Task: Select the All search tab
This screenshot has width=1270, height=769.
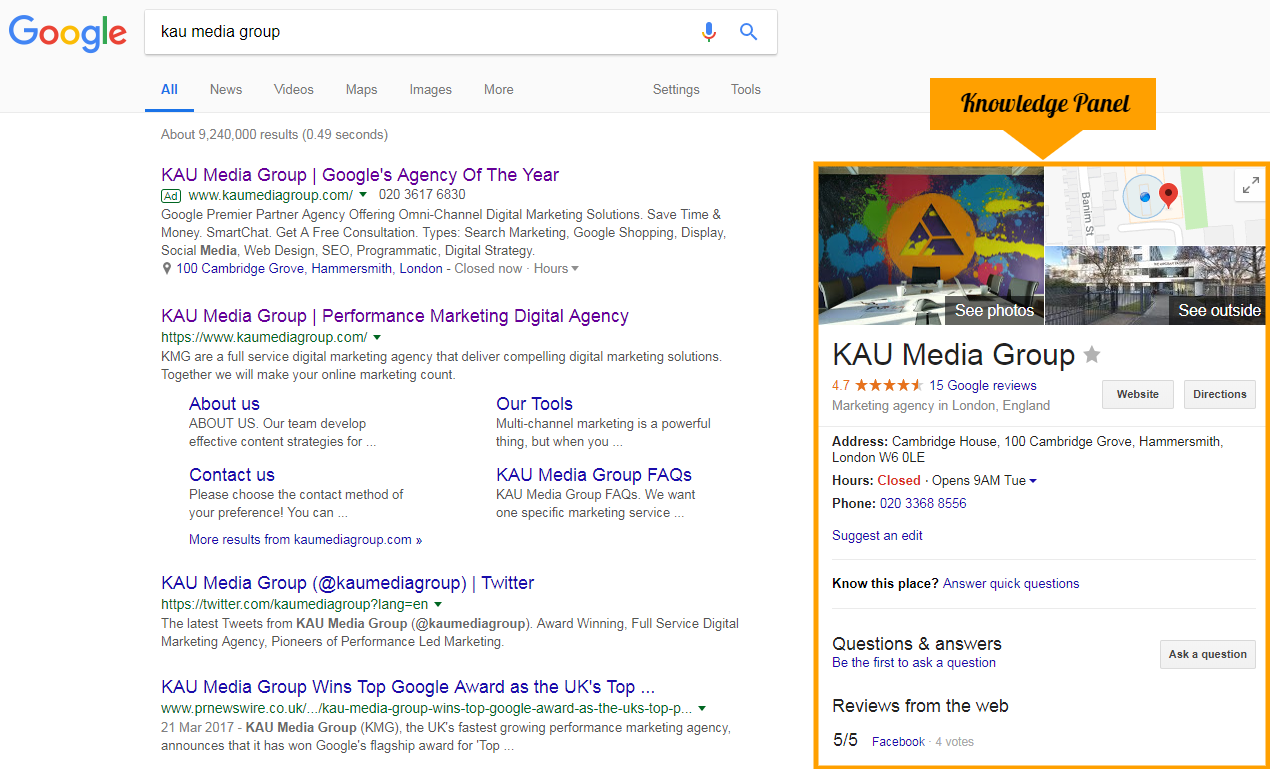Action: 169,89
